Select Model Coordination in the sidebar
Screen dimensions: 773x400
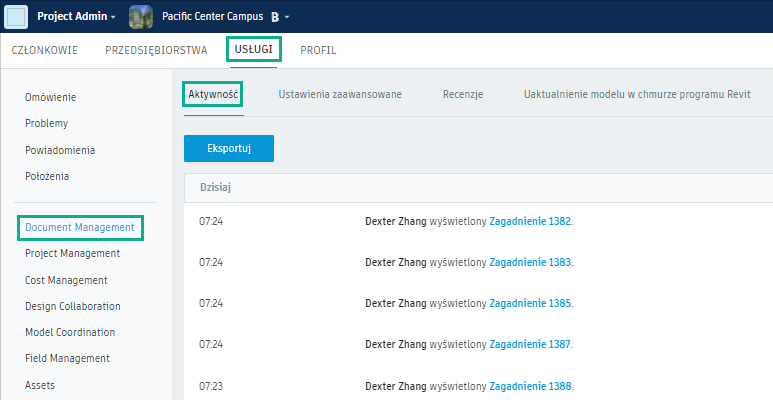click(x=70, y=332)
